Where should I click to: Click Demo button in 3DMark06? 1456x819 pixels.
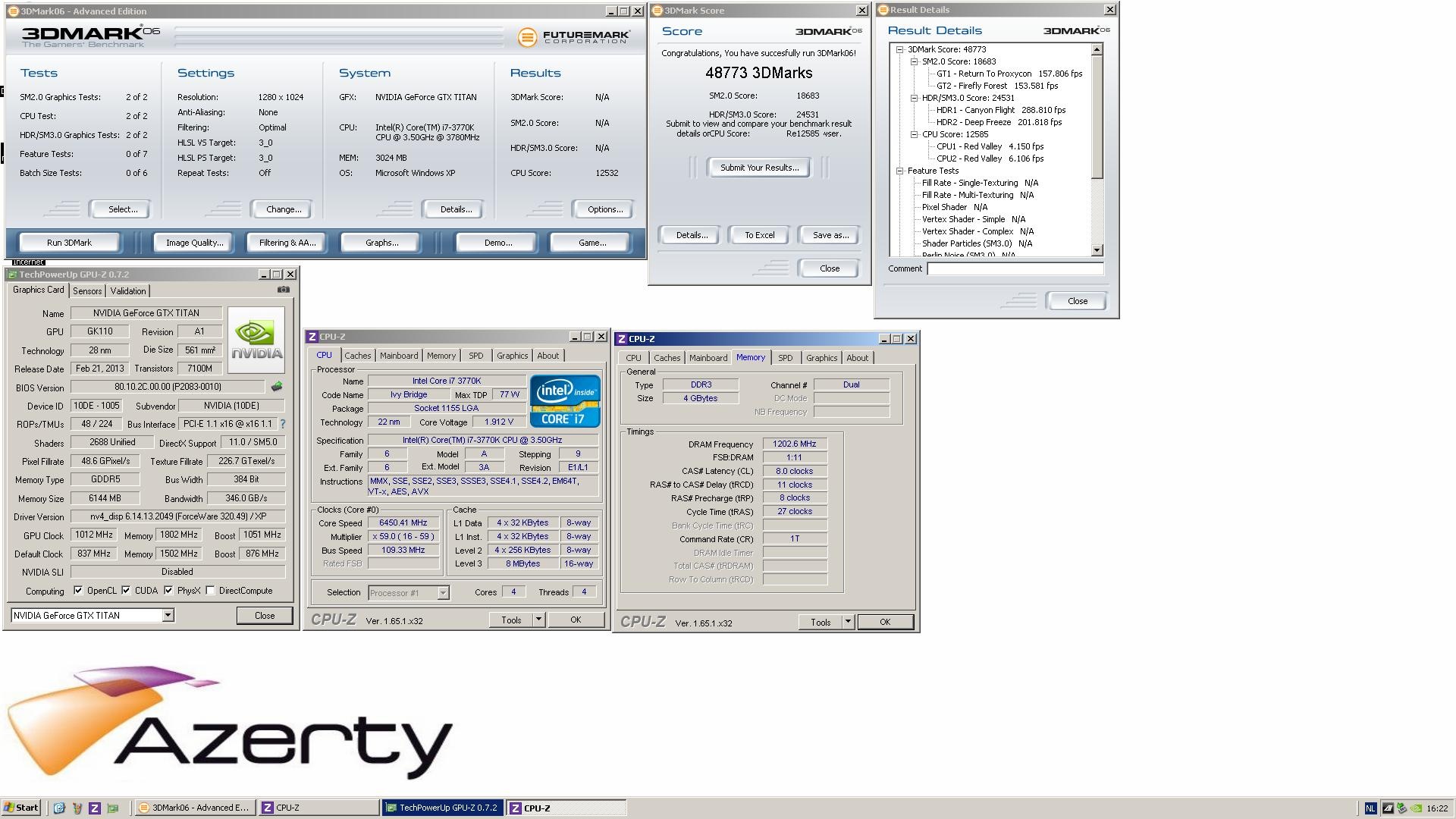(497, 243)
